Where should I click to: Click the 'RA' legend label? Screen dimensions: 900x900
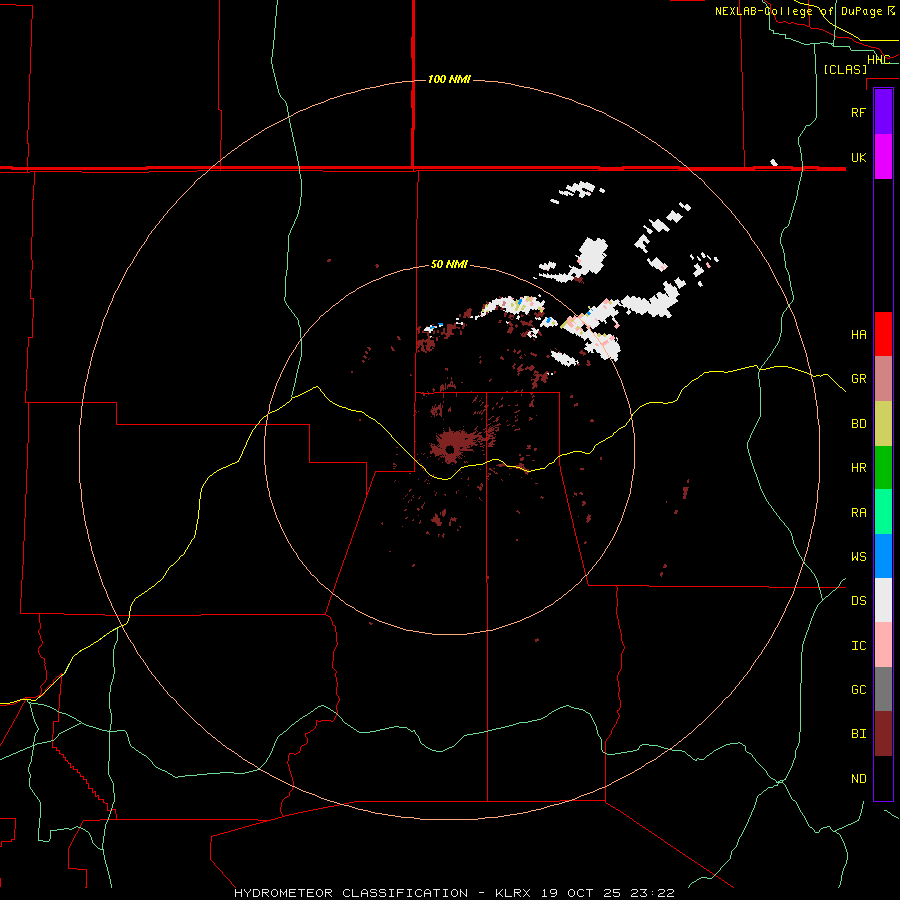(x=858, y=513)
